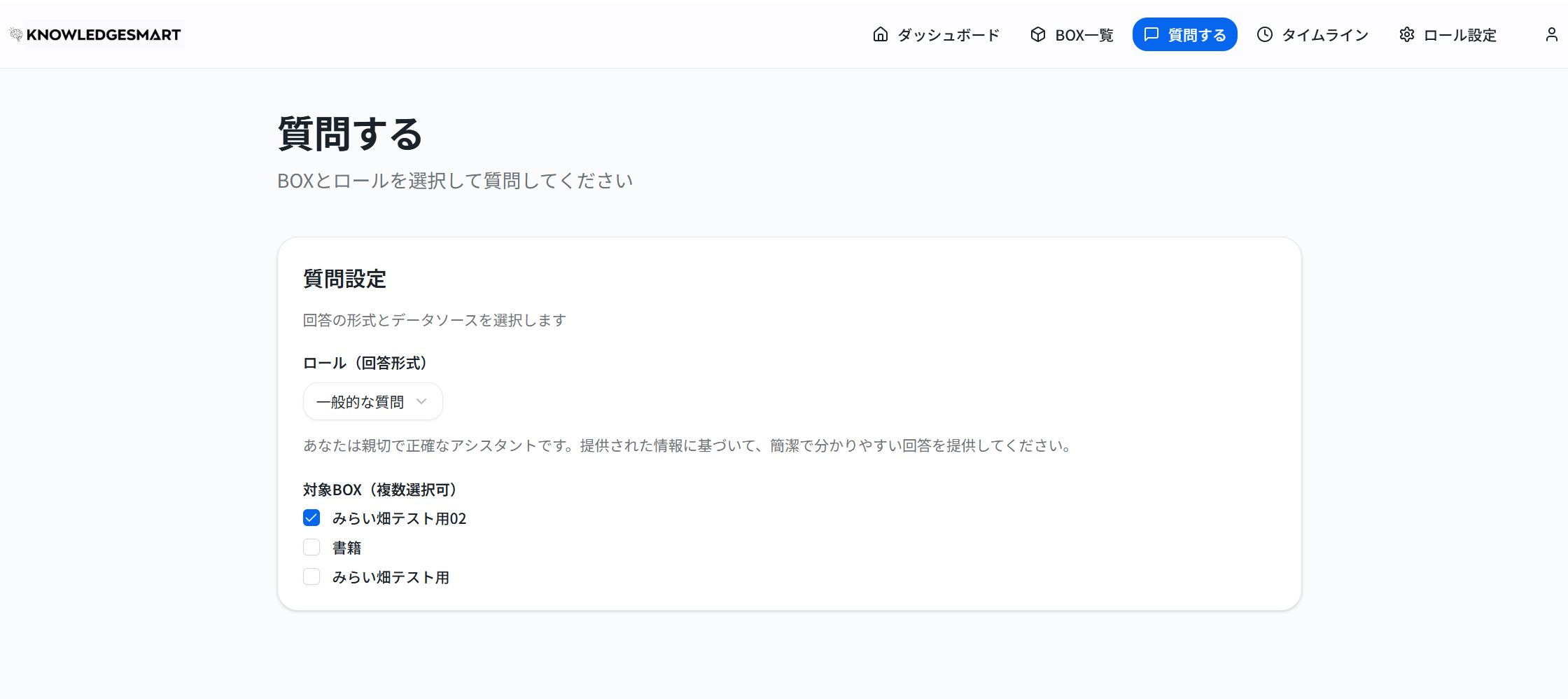This screenshot has height=699, width=1568.
Task: Open settings via the gear icon
Action: click(1406, 34)
